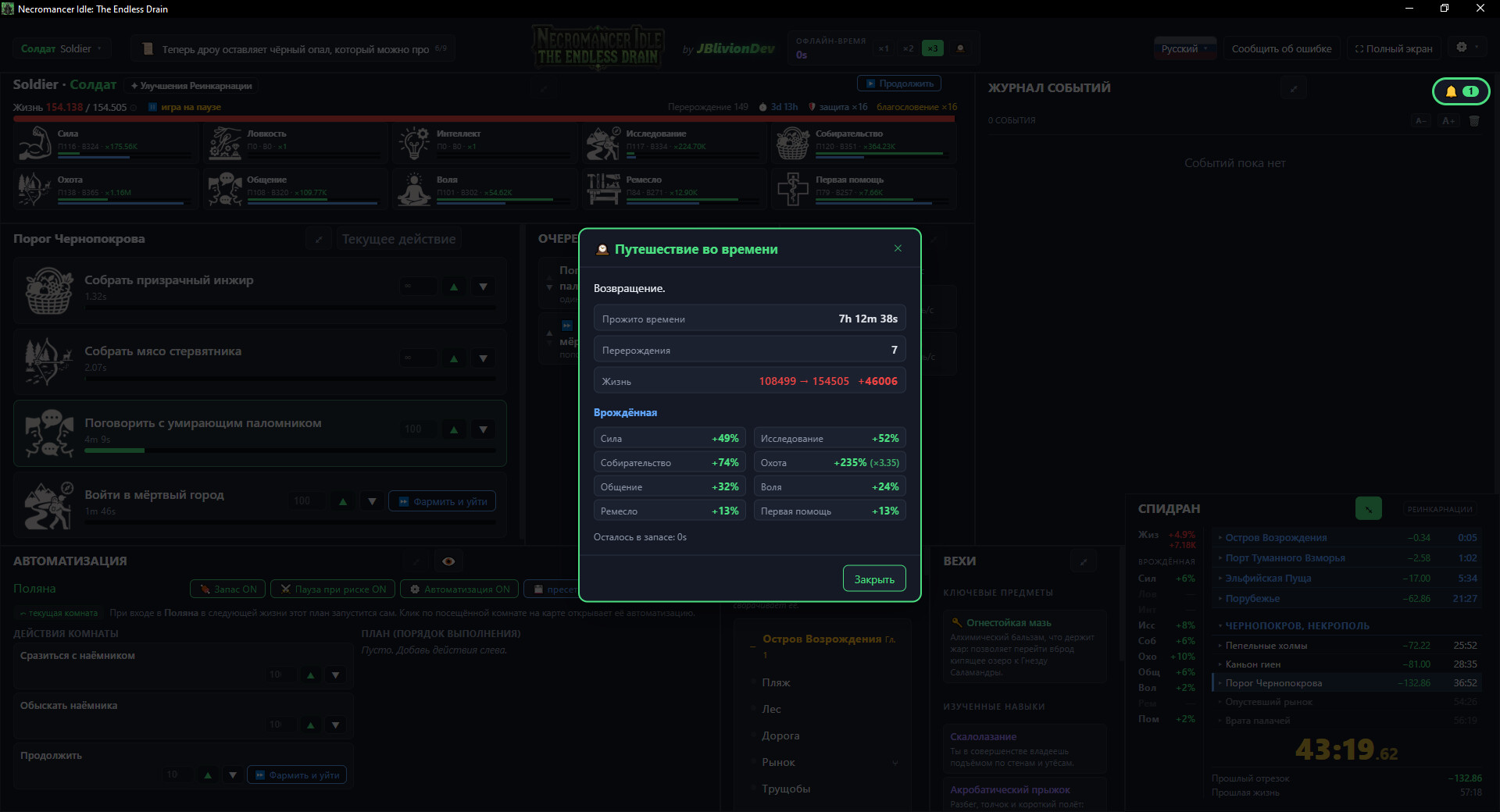Toggle the automation eye visibility icon
Screen dimensions: 1500x812
[448, 561]
